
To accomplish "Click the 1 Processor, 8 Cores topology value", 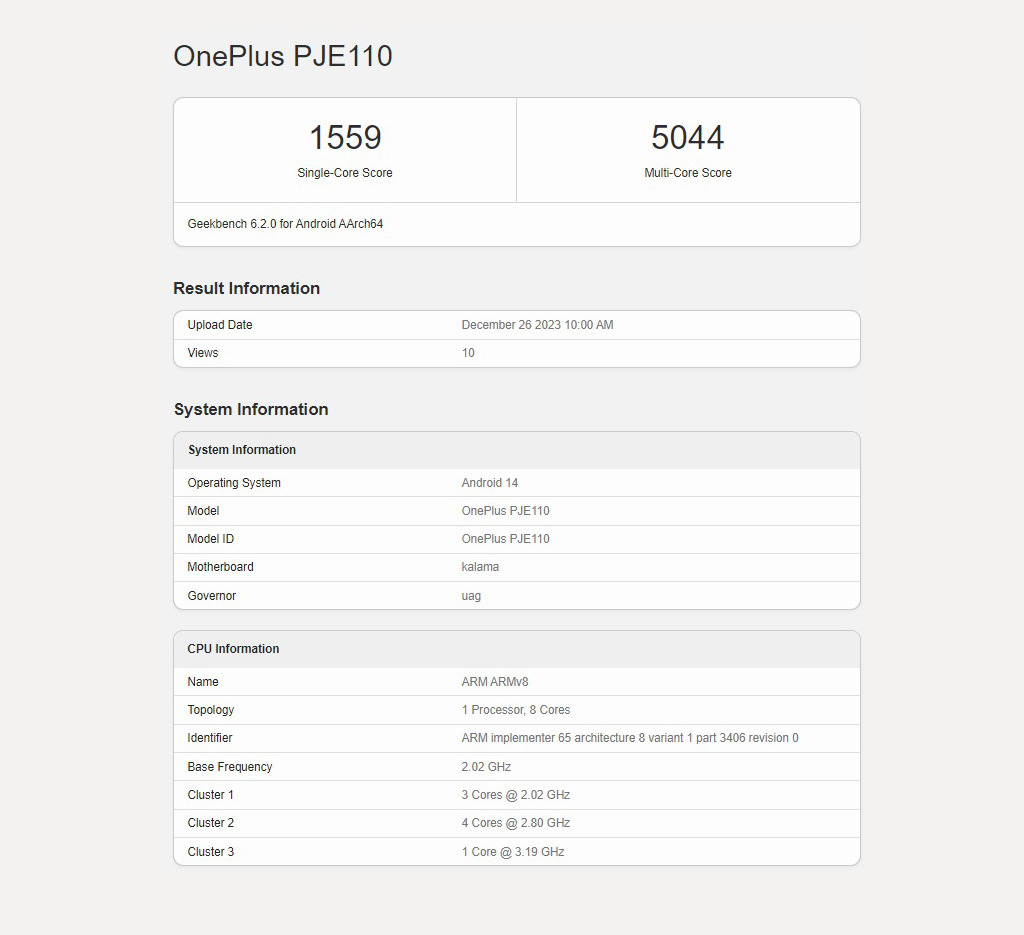I will click(x=516, y=710).
